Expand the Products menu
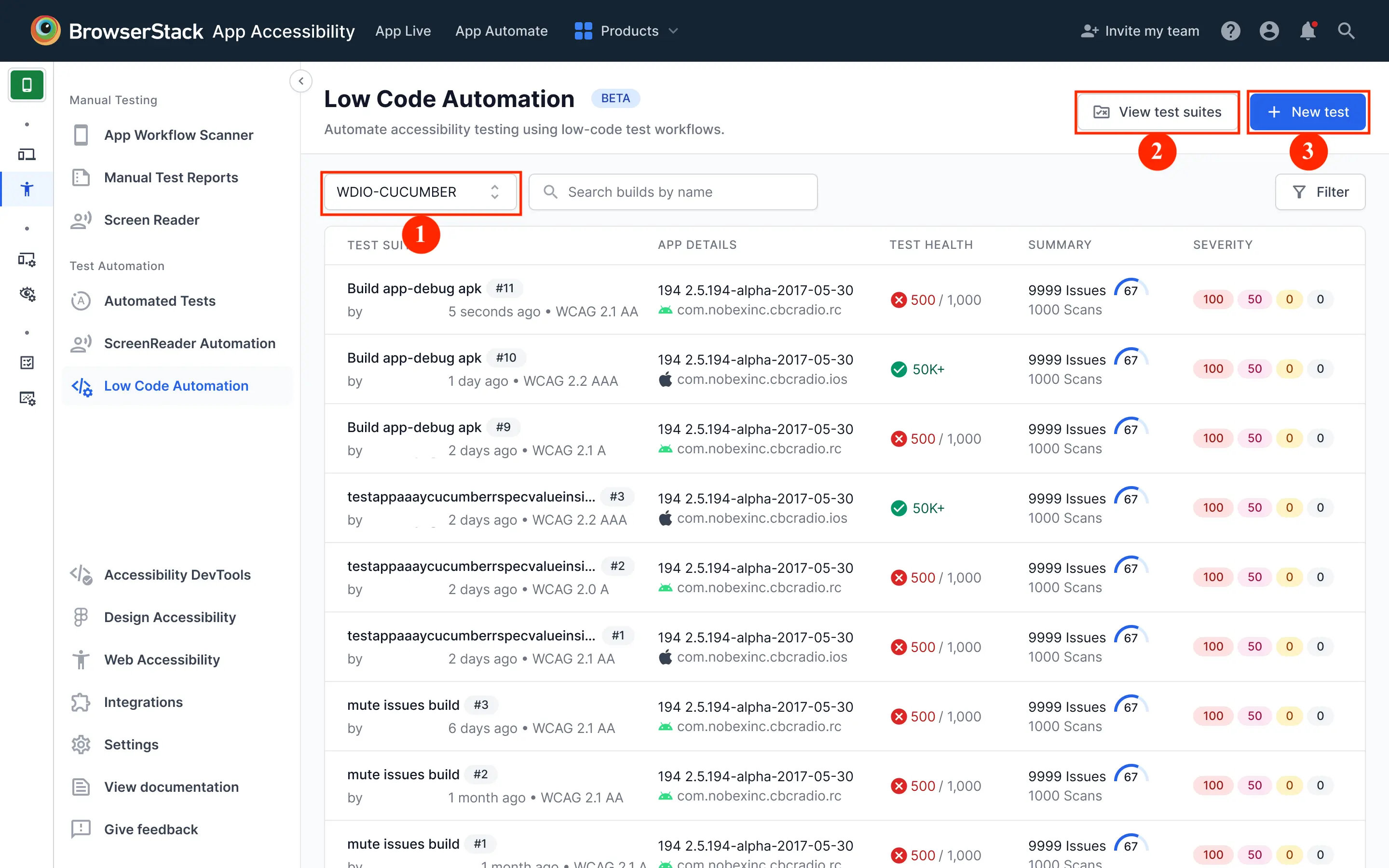Image resolution: width=1389 pixels, height=868 pixels. point(626,31)
